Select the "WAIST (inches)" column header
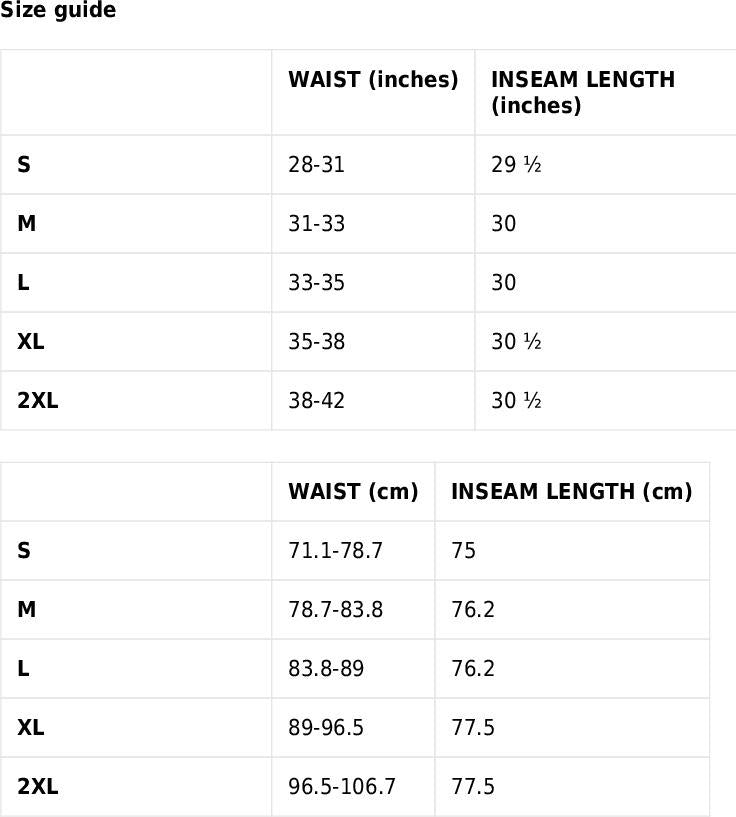 [373, 80]
